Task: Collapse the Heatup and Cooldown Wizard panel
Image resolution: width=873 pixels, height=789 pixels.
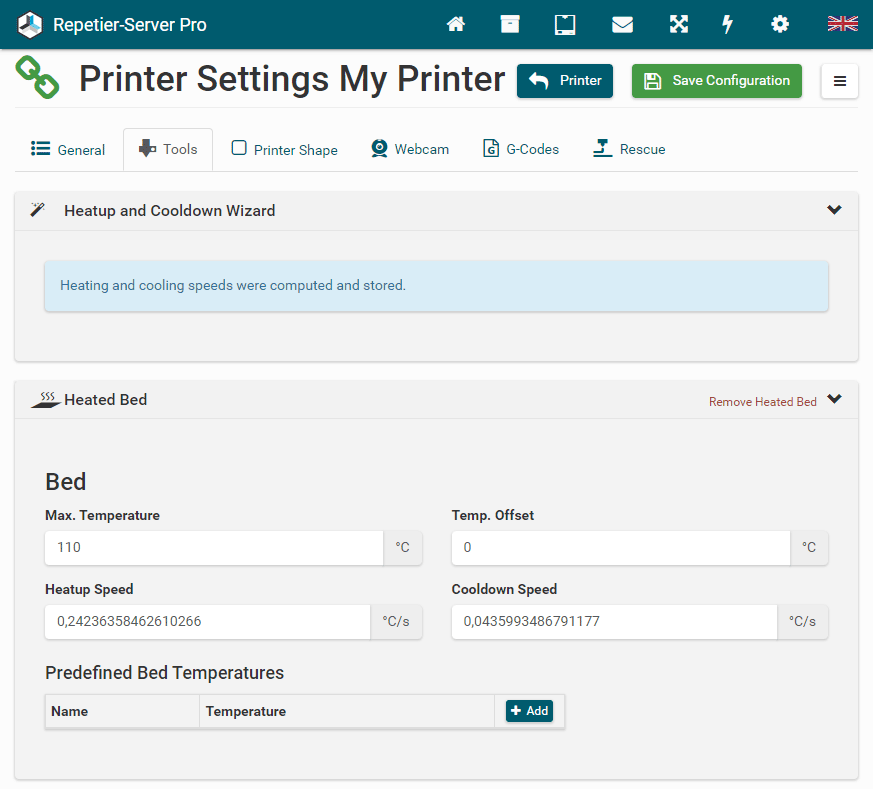Action: [x=834, y=210]
